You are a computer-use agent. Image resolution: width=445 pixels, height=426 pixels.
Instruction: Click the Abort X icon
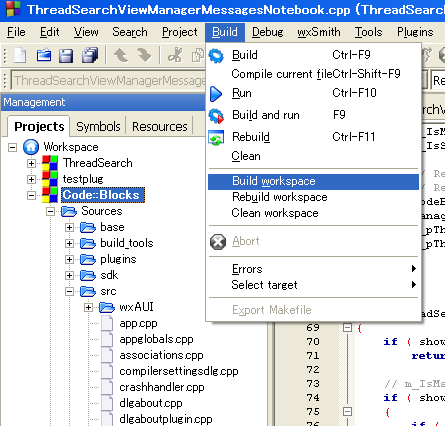coord(218,242)
